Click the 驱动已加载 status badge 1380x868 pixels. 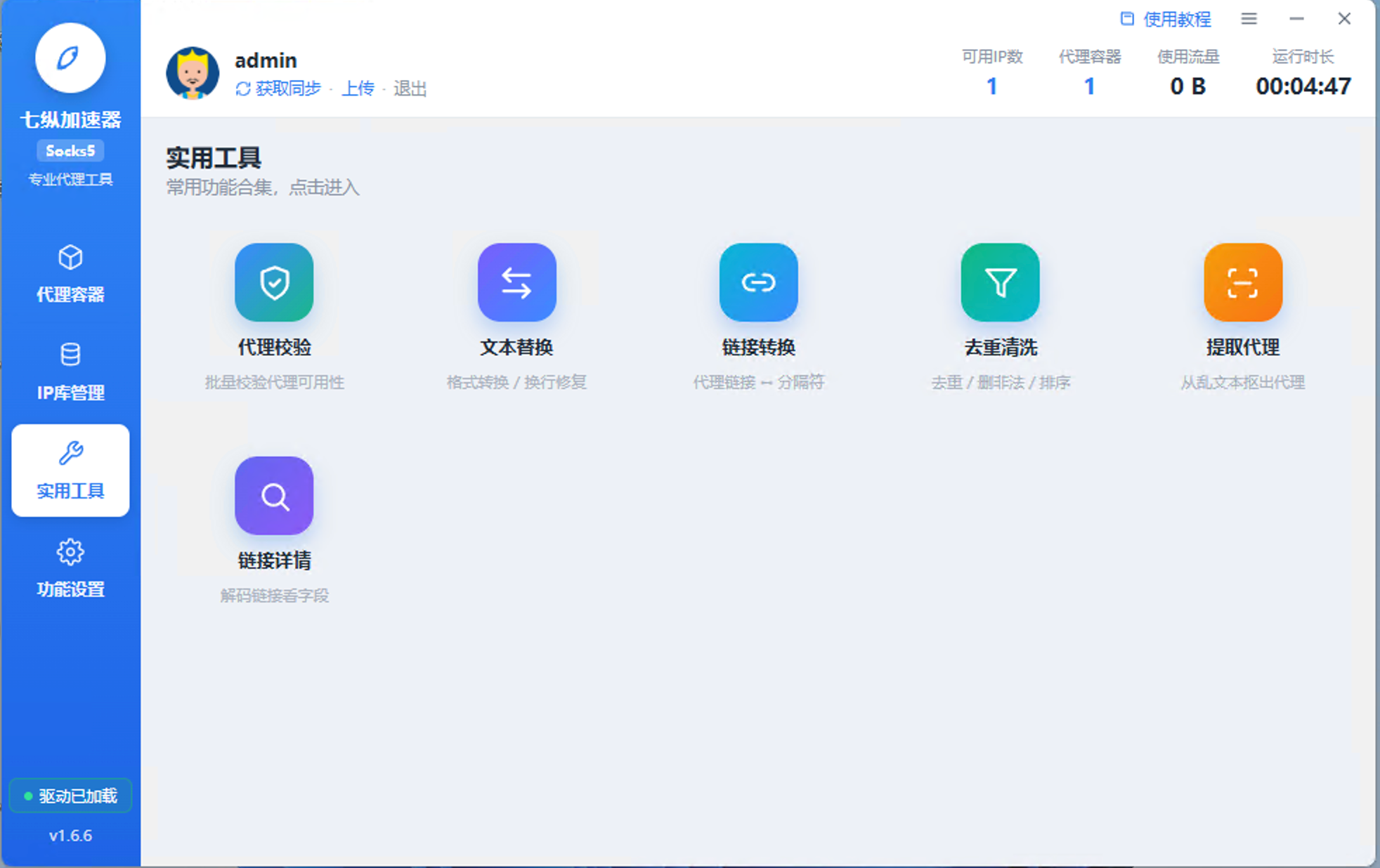click(70, 796)
